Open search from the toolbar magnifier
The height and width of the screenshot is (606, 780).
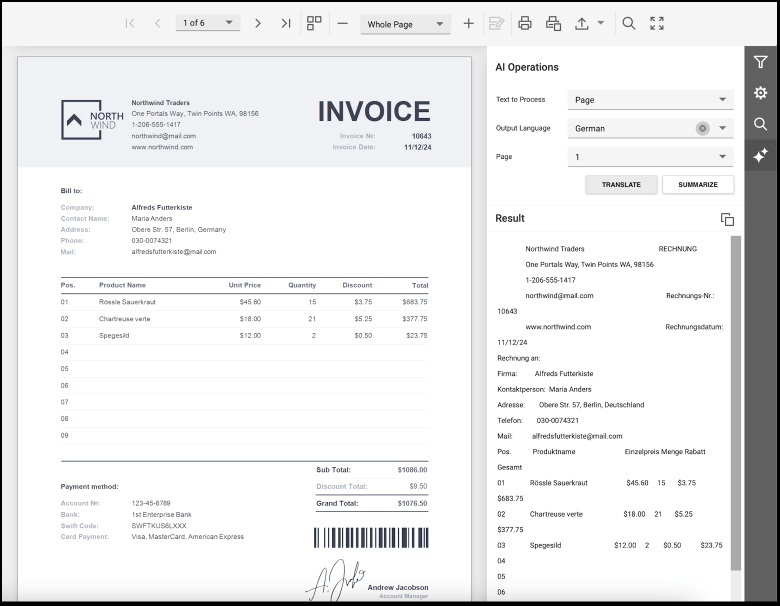[x=629, y=23]
